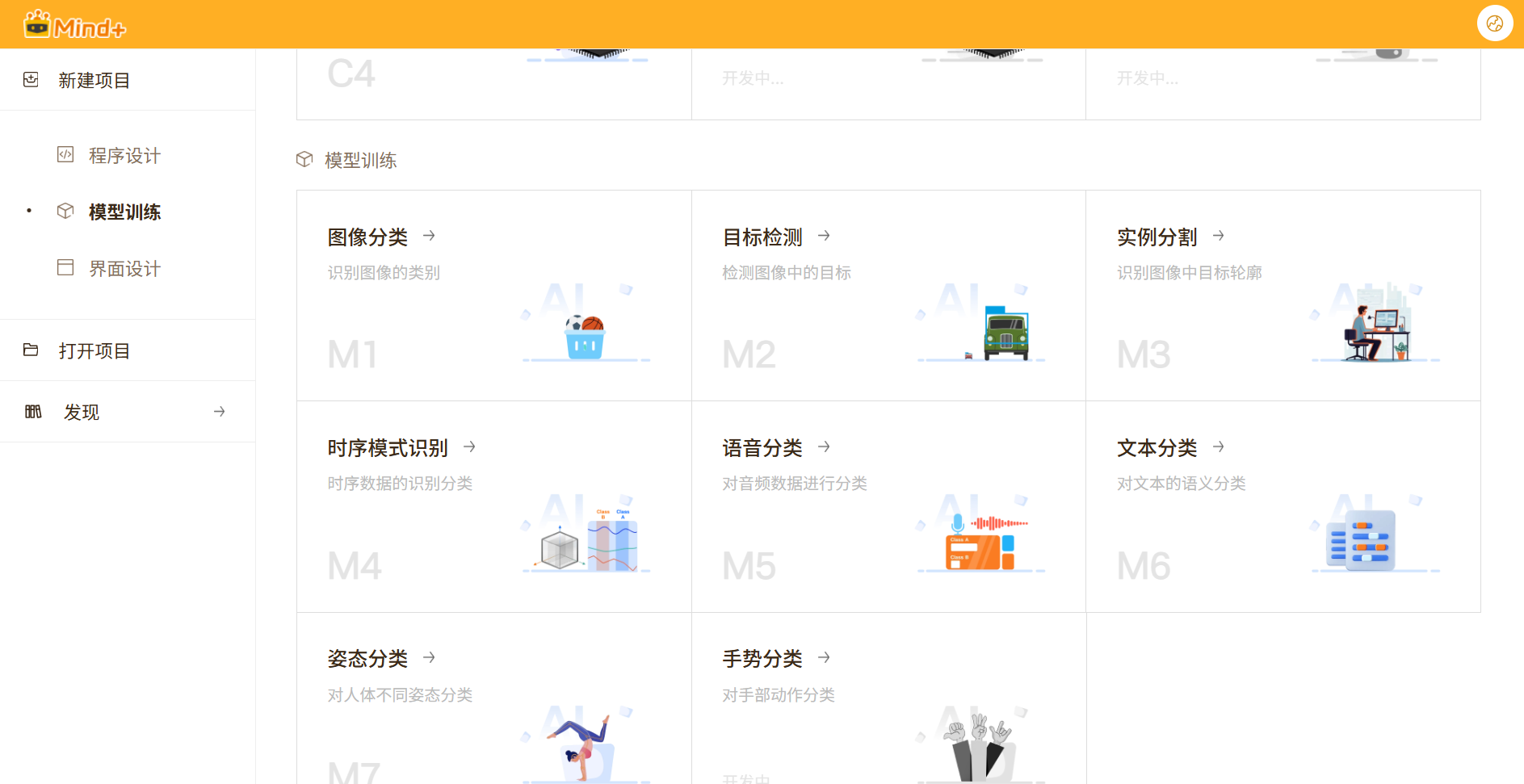Click the 模型训练 cube icon in sidebar
This screenshot has width=1524, height=784.
tap(65, 211)
